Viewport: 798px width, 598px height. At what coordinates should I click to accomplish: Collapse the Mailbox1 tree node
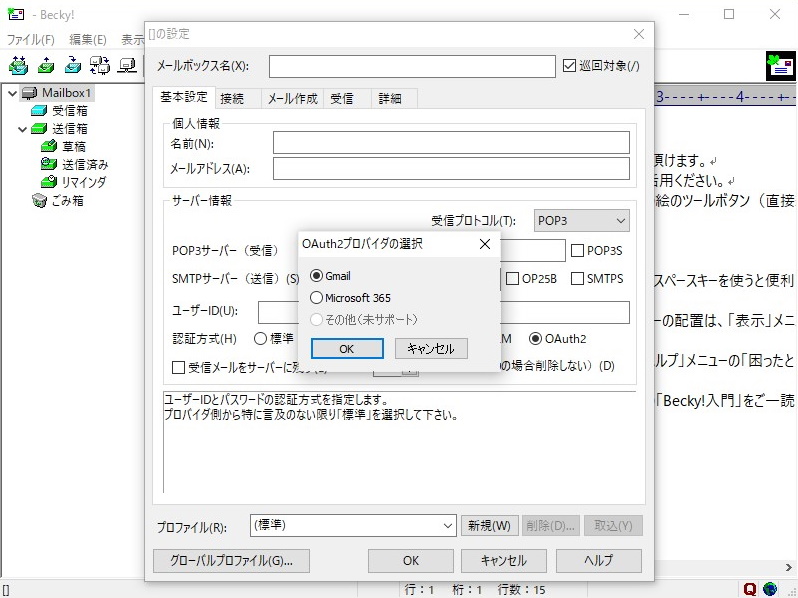coord(13,93)
